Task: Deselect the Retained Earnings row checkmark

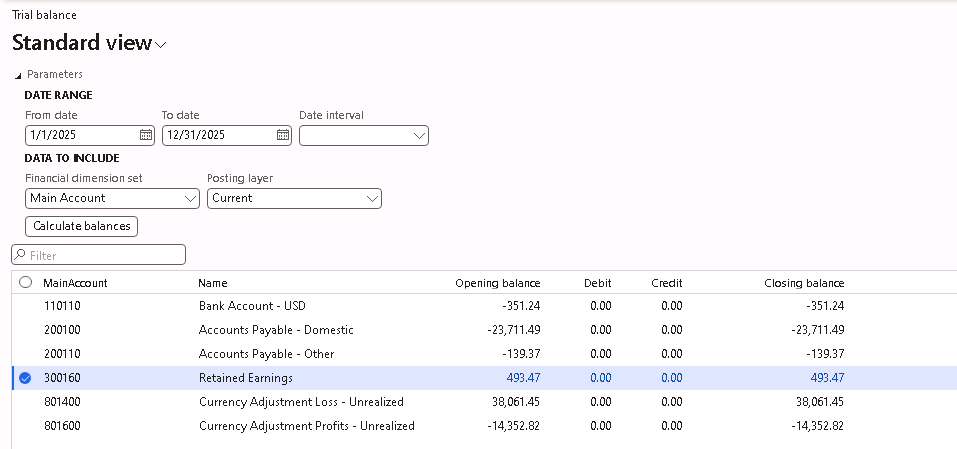Action: tap(25, 378)
